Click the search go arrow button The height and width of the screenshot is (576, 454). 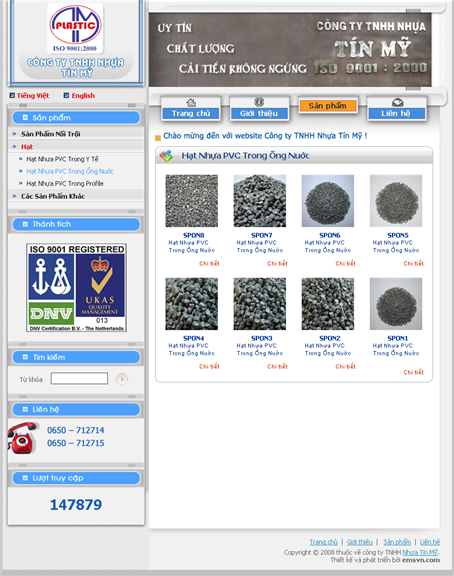coord(122,379)
